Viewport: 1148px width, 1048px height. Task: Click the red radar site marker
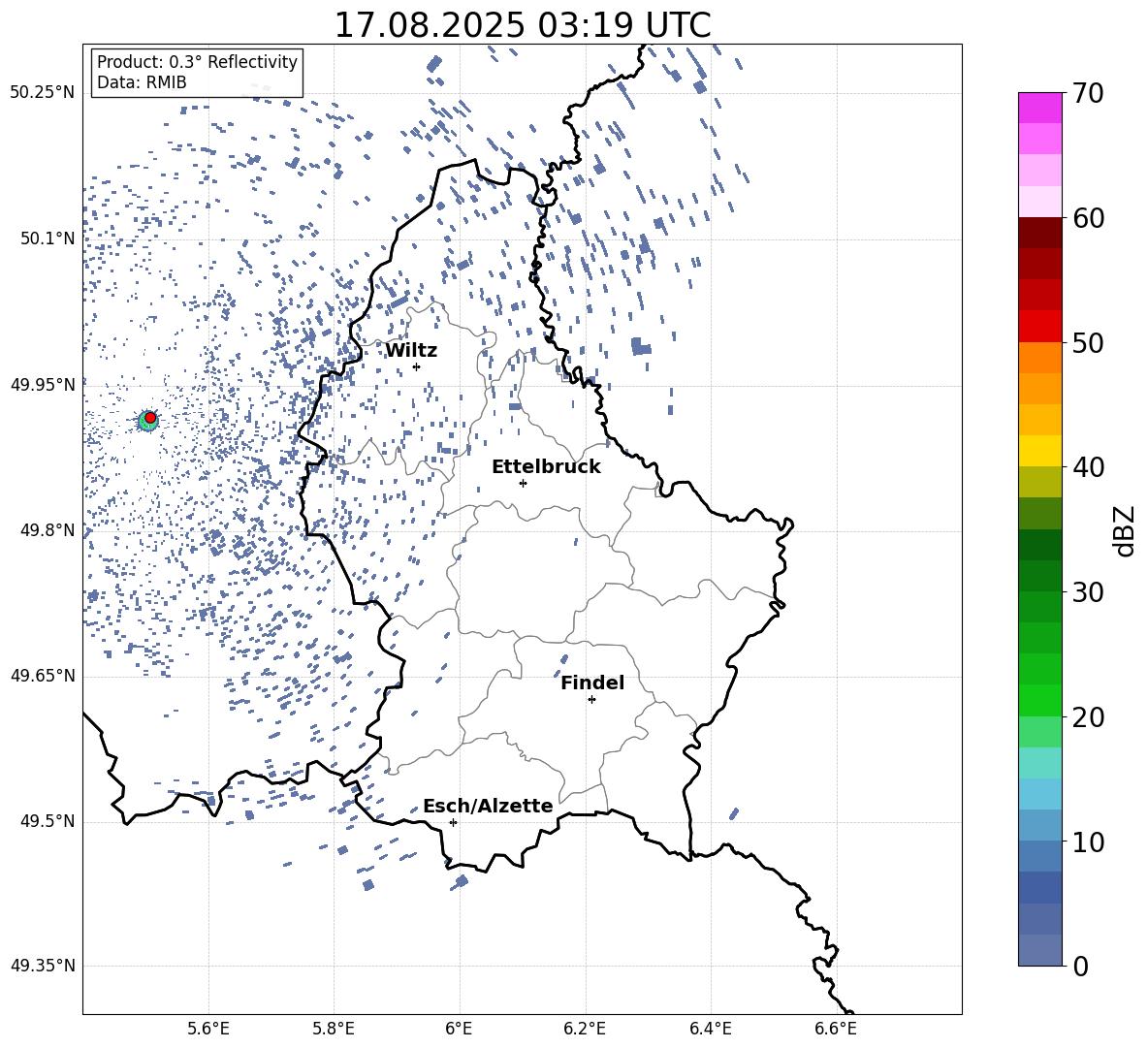(x=150, y=418)
